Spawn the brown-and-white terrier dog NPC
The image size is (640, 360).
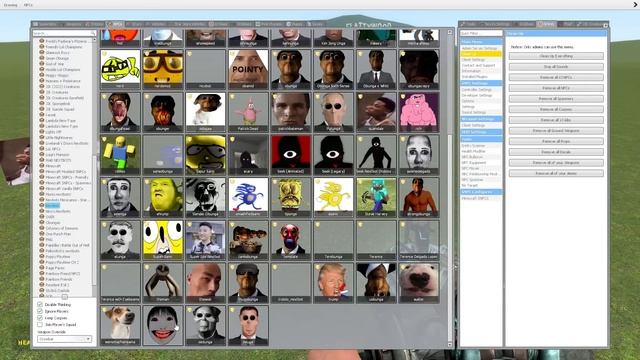120,325
